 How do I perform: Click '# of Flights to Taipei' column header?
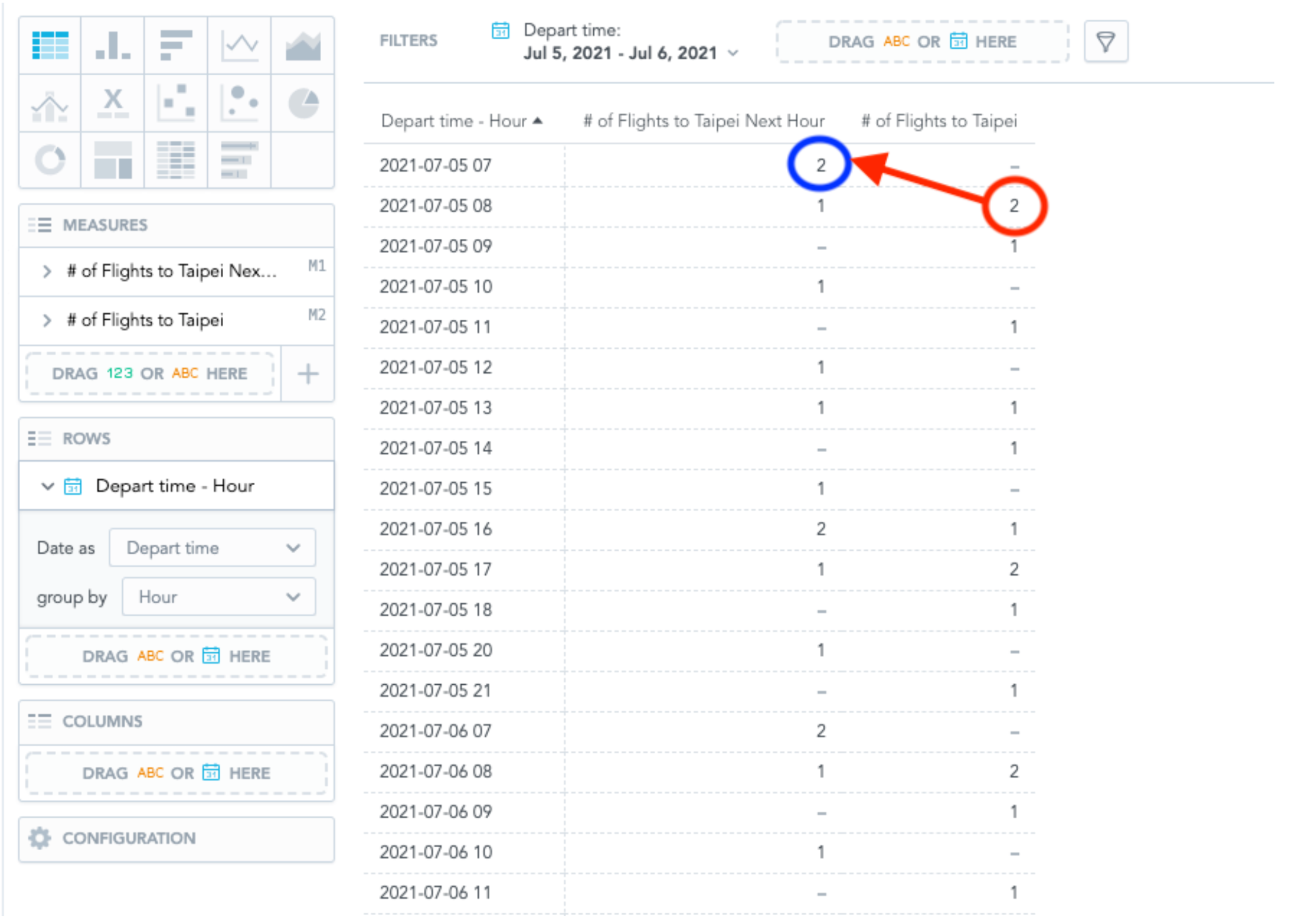click(x=939, y=121)
